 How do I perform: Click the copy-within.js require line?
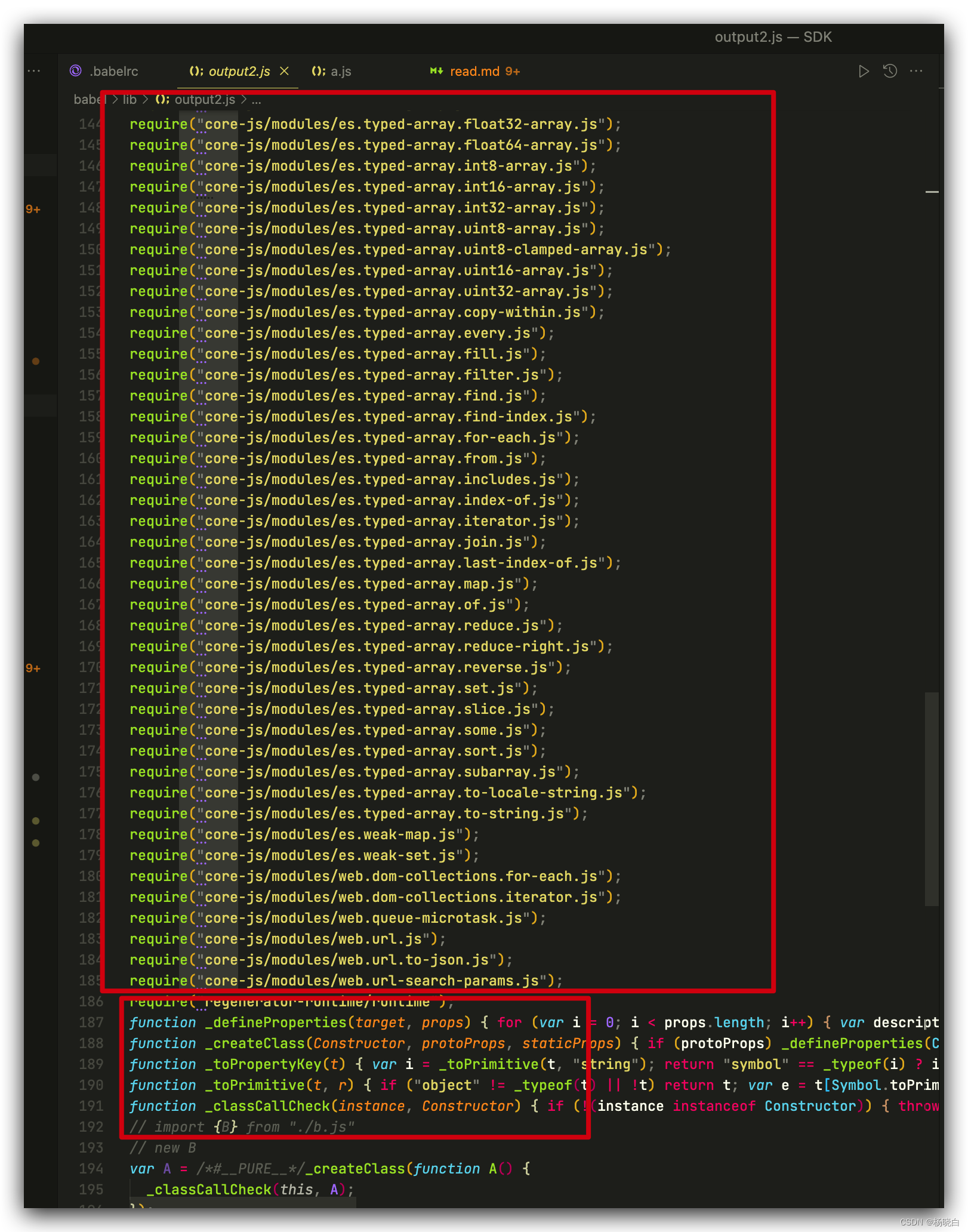[367, 312]
